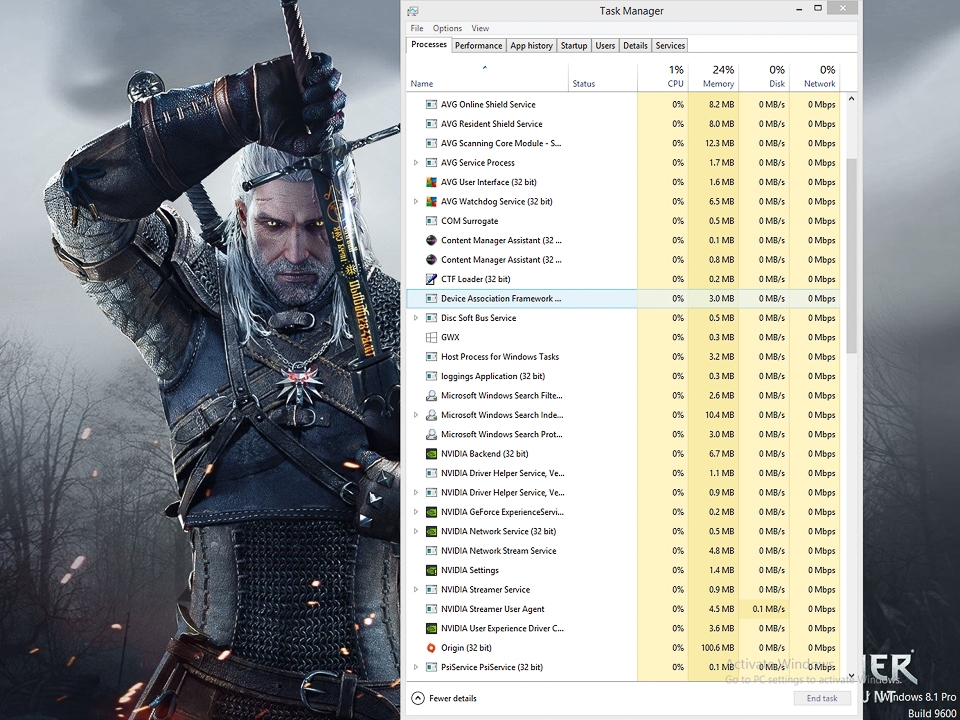Click the NVIDIA Settings process icon
The image size is (960, 720).
tap(431, 570)
